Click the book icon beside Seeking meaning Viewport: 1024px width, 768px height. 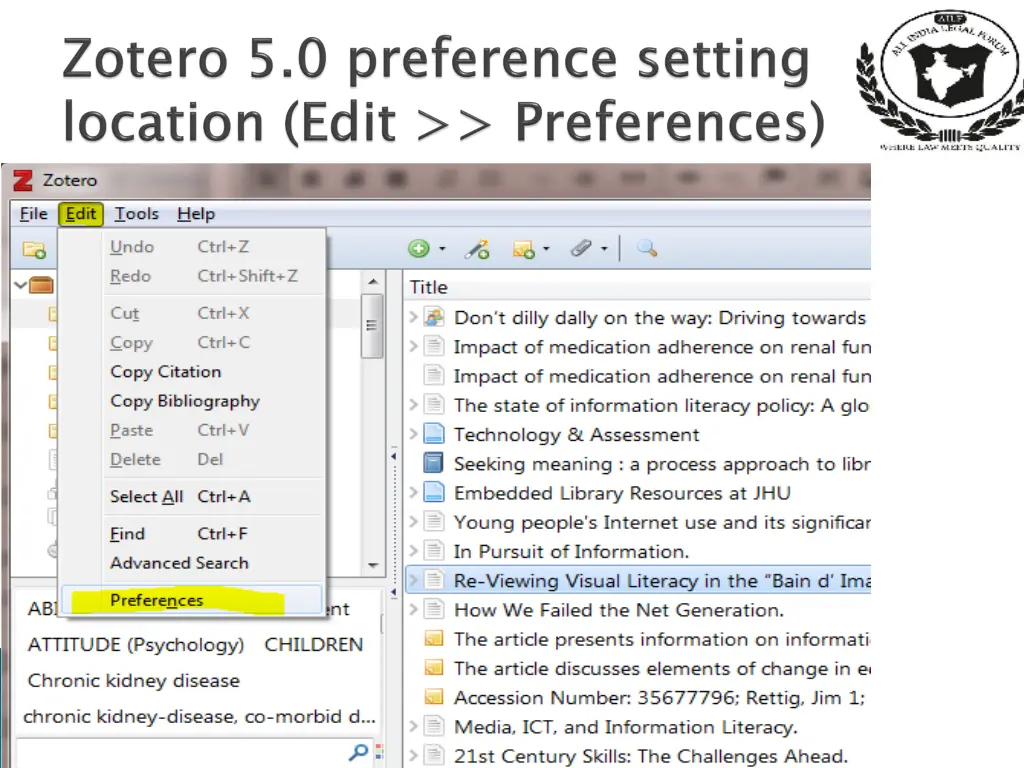tap(434, 463)
